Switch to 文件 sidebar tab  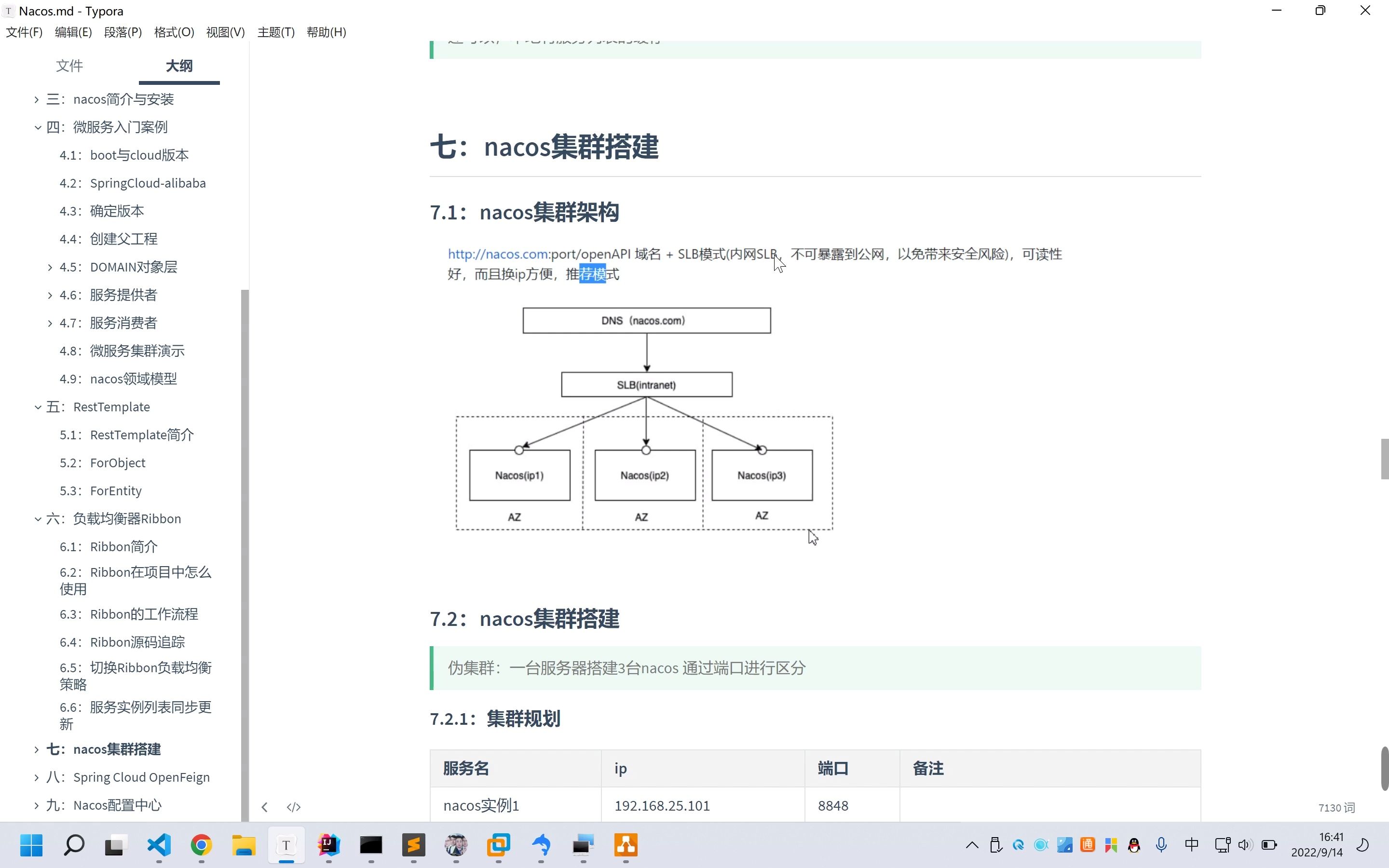(69, 66)
